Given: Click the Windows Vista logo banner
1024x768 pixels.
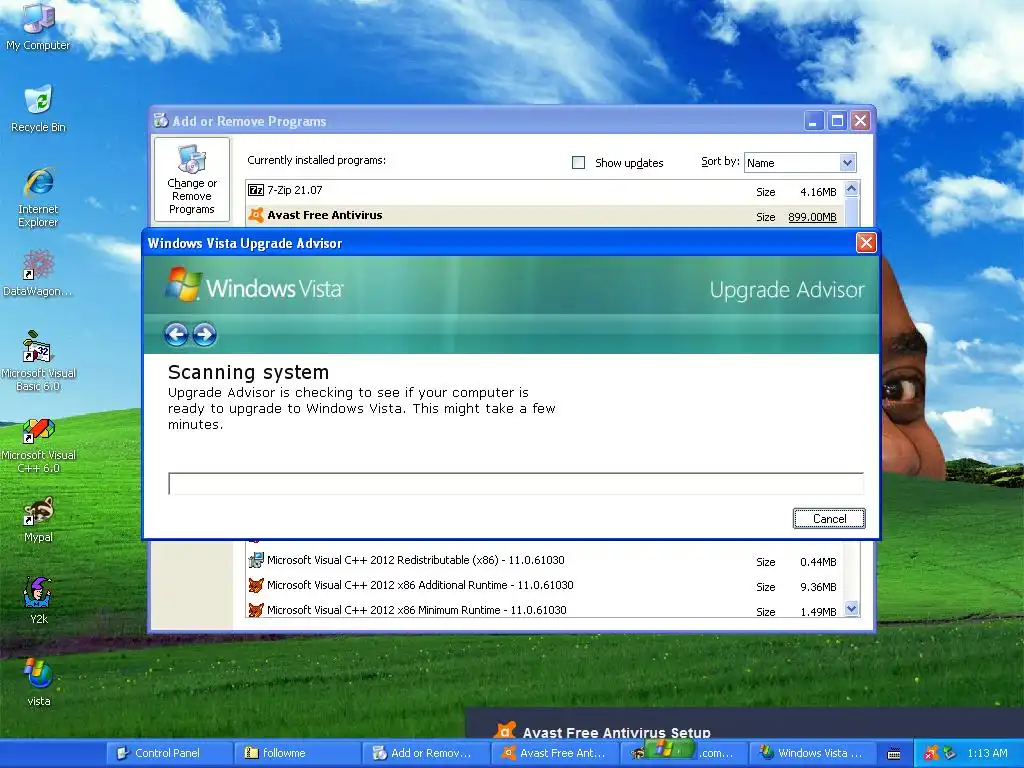Looking at the screenshot, I should [x=253, y=285].
